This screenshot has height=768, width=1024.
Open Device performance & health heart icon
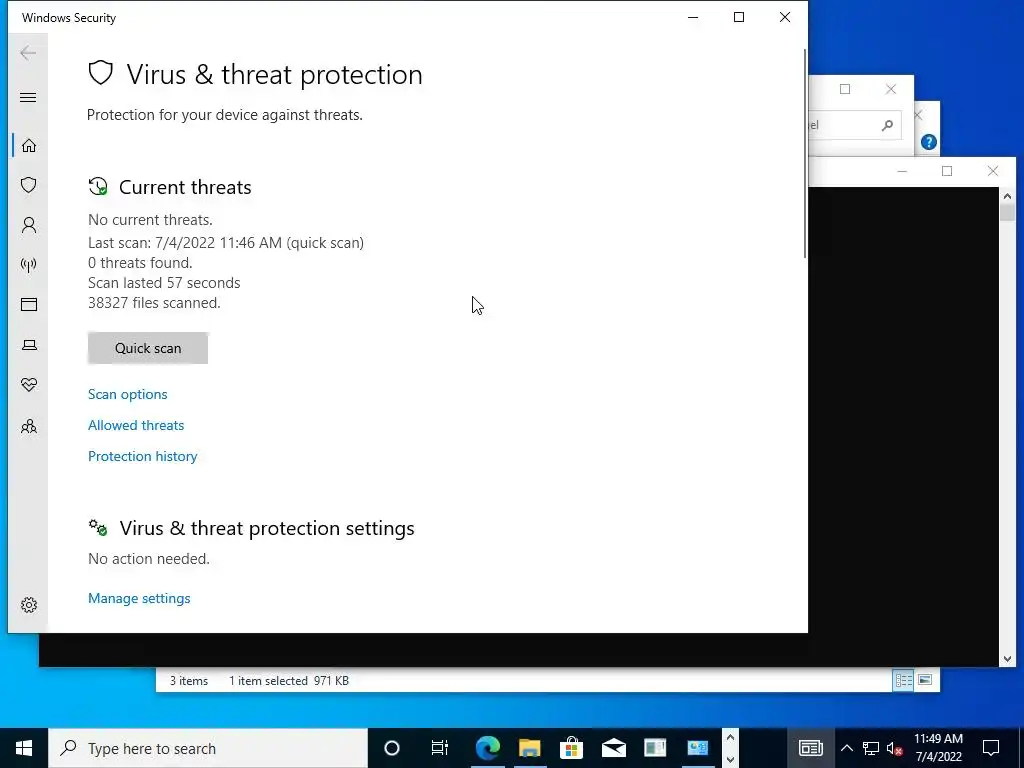pyautogui.click(x=29, y=385)
